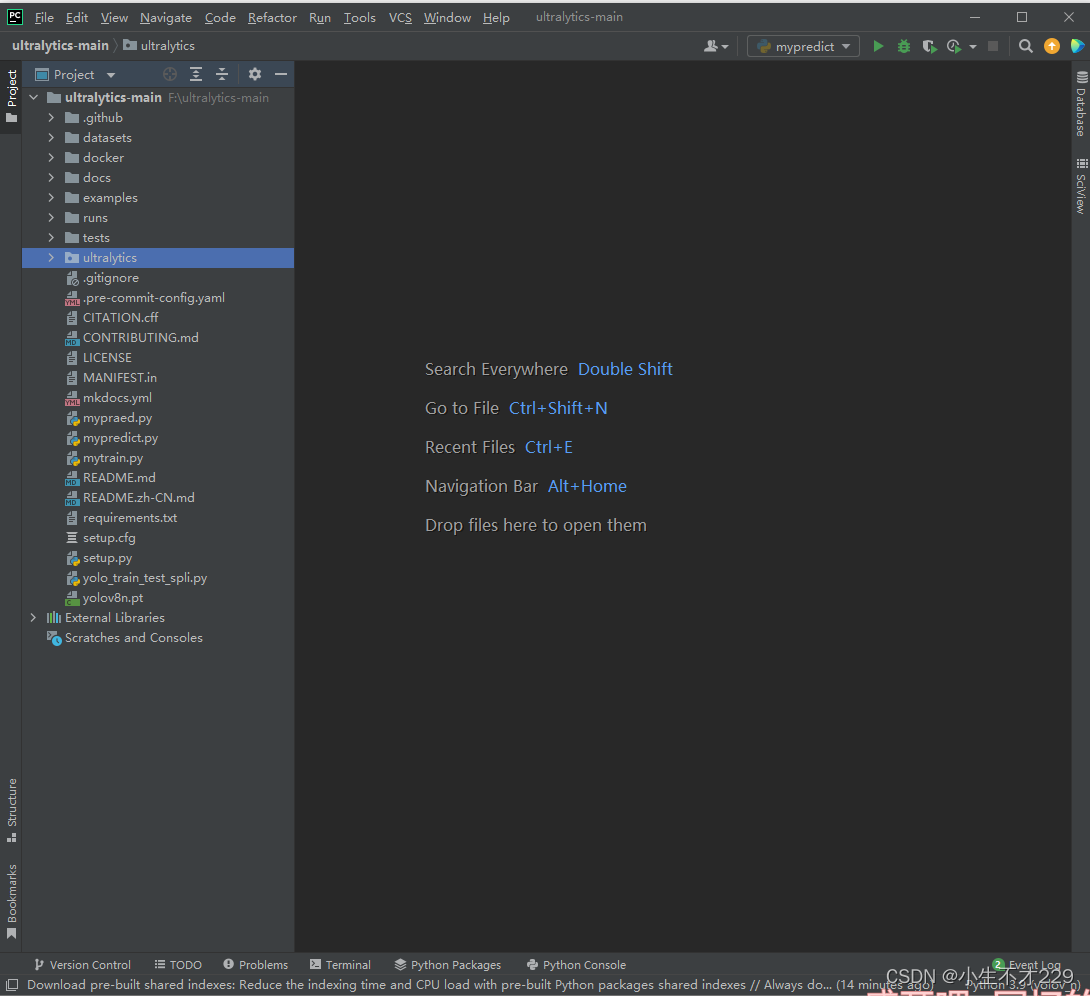Open the Database side panel

[1081, 104]
